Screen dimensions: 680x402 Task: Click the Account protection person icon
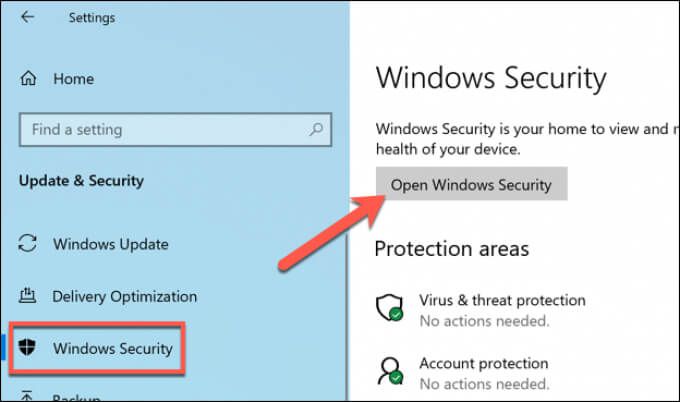click(x=390, y=371)
